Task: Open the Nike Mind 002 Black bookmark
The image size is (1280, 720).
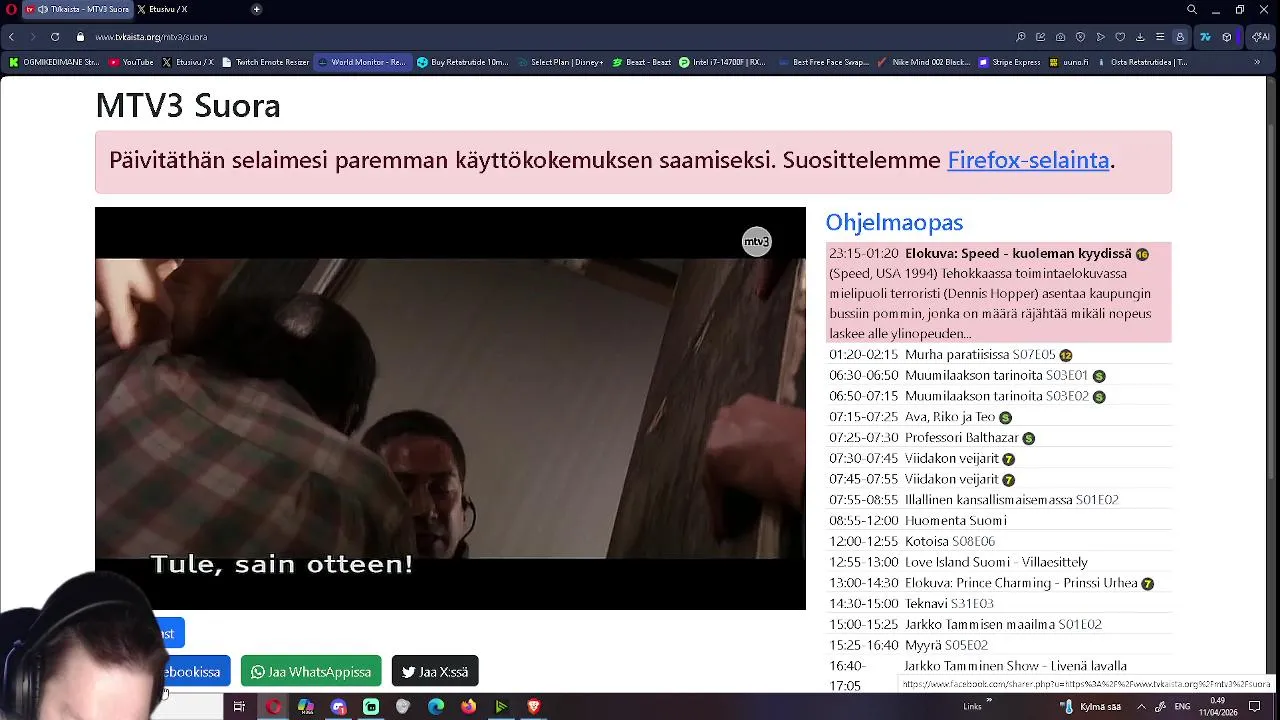Action: [x=923, y=62]
